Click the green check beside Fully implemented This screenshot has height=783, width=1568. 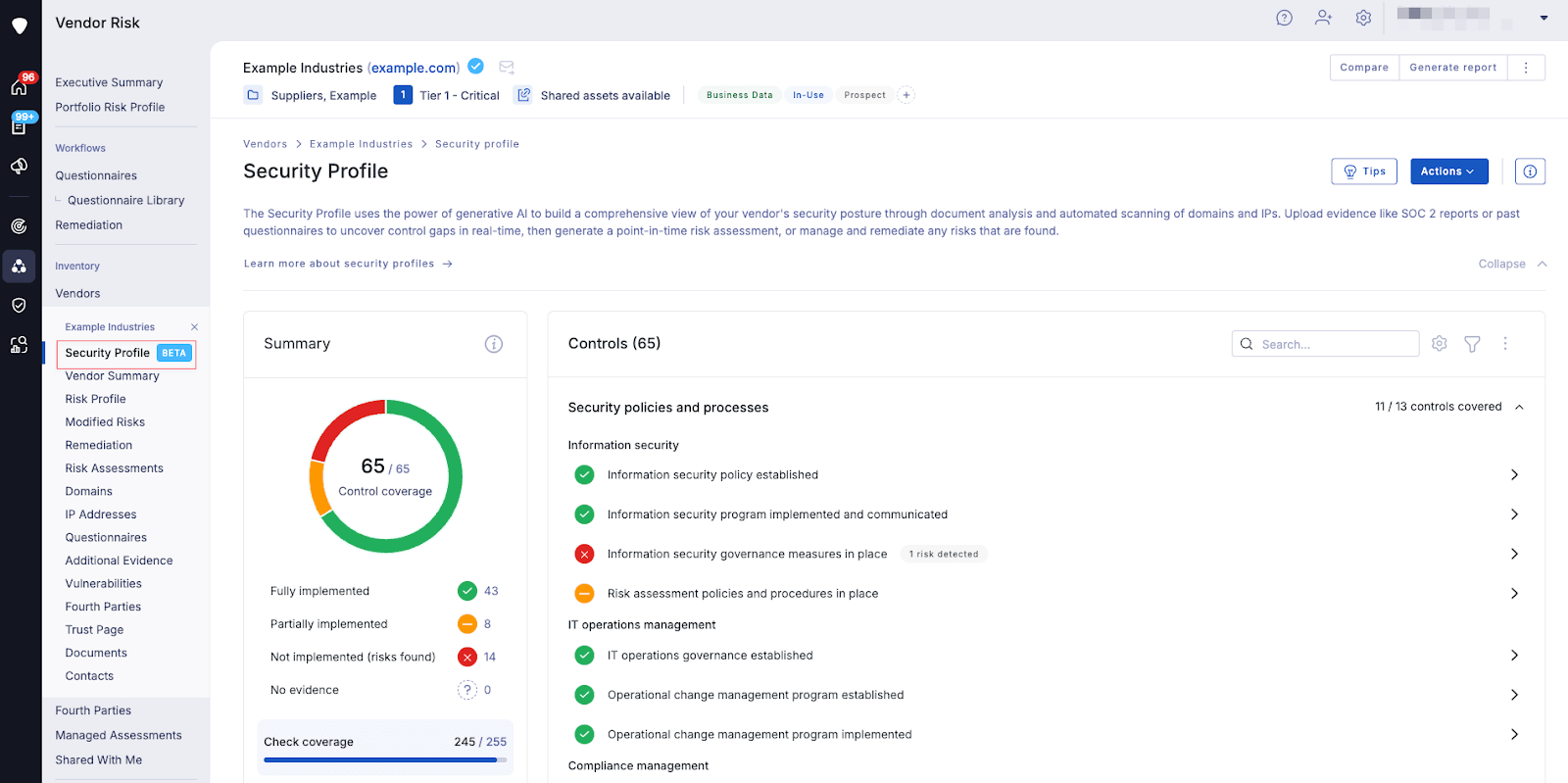tap(467, 591)
